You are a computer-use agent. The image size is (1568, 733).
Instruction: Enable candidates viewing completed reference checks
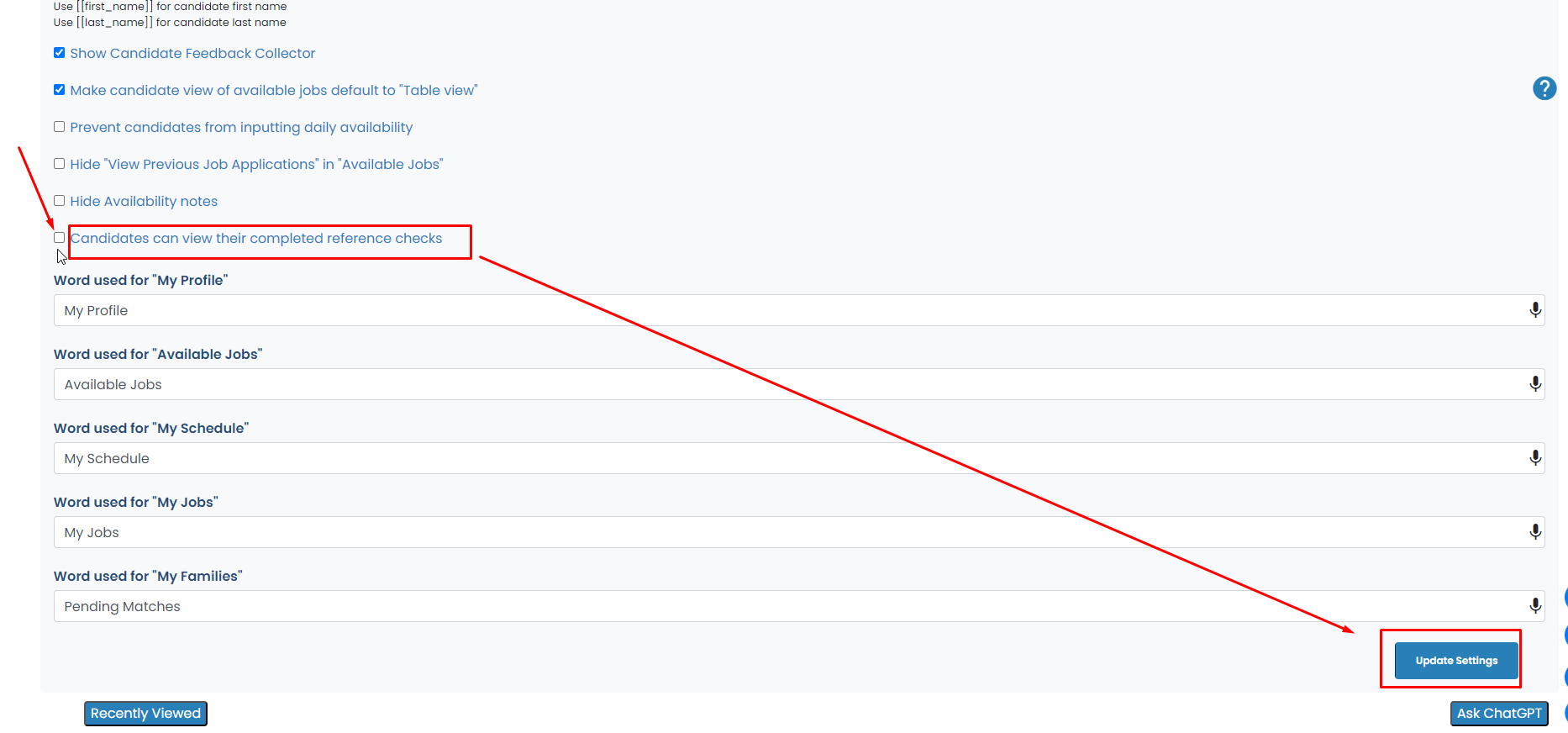point(60,238)
